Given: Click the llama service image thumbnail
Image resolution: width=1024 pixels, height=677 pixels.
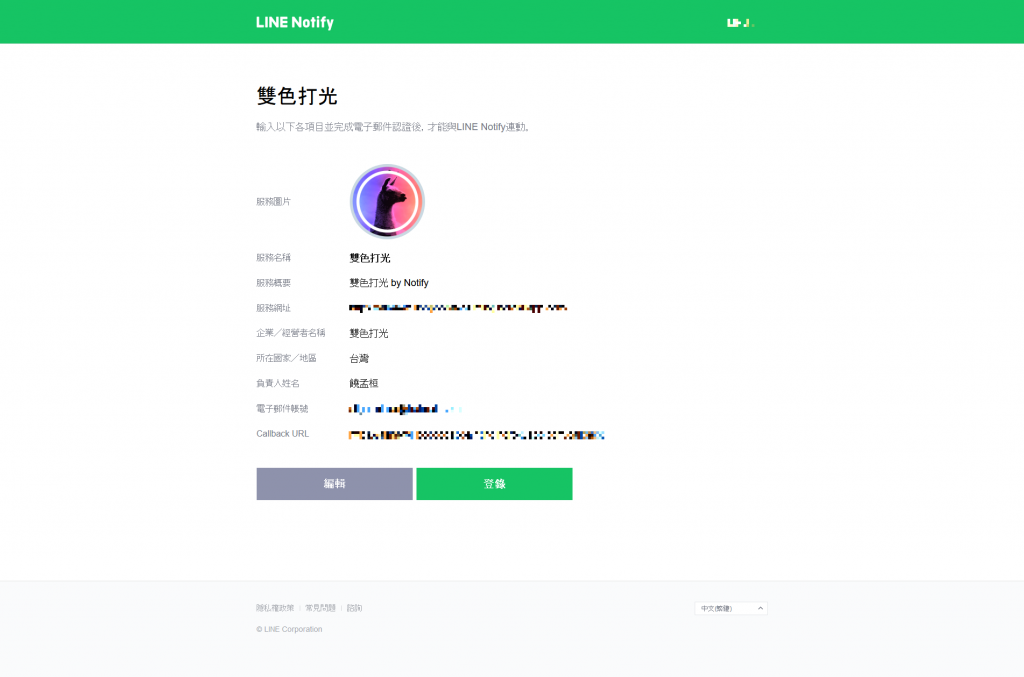Looking at the screenshot, I should (387, 201).
